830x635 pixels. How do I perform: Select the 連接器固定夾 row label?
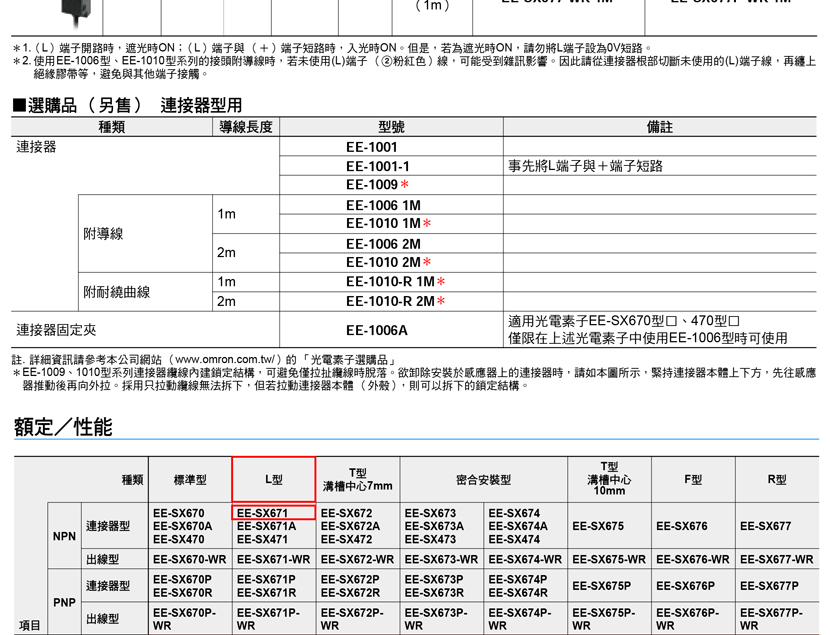coord(56,330)
